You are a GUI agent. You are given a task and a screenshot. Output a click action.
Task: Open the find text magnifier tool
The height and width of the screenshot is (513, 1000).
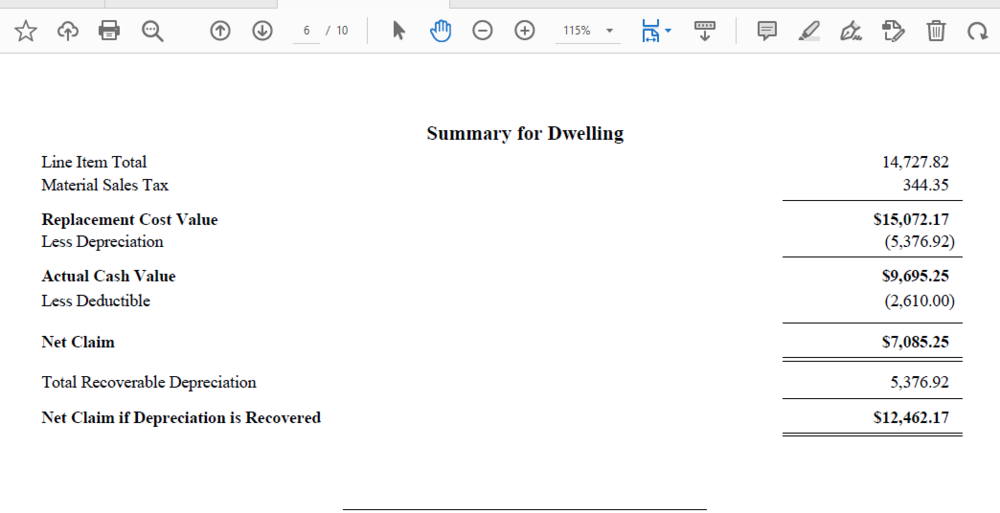pyautogui.click(x=152, y=31)
